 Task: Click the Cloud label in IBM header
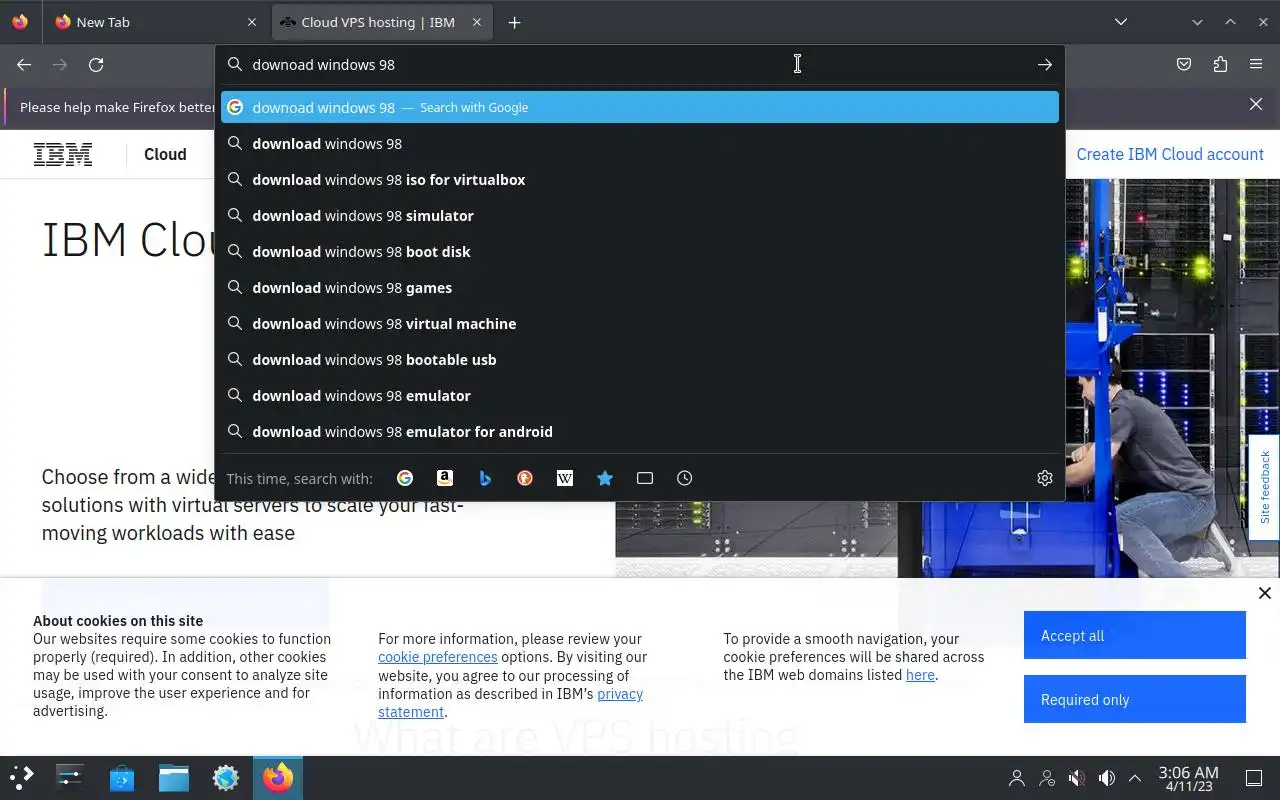pyautogui.click(x=165, y=154)
